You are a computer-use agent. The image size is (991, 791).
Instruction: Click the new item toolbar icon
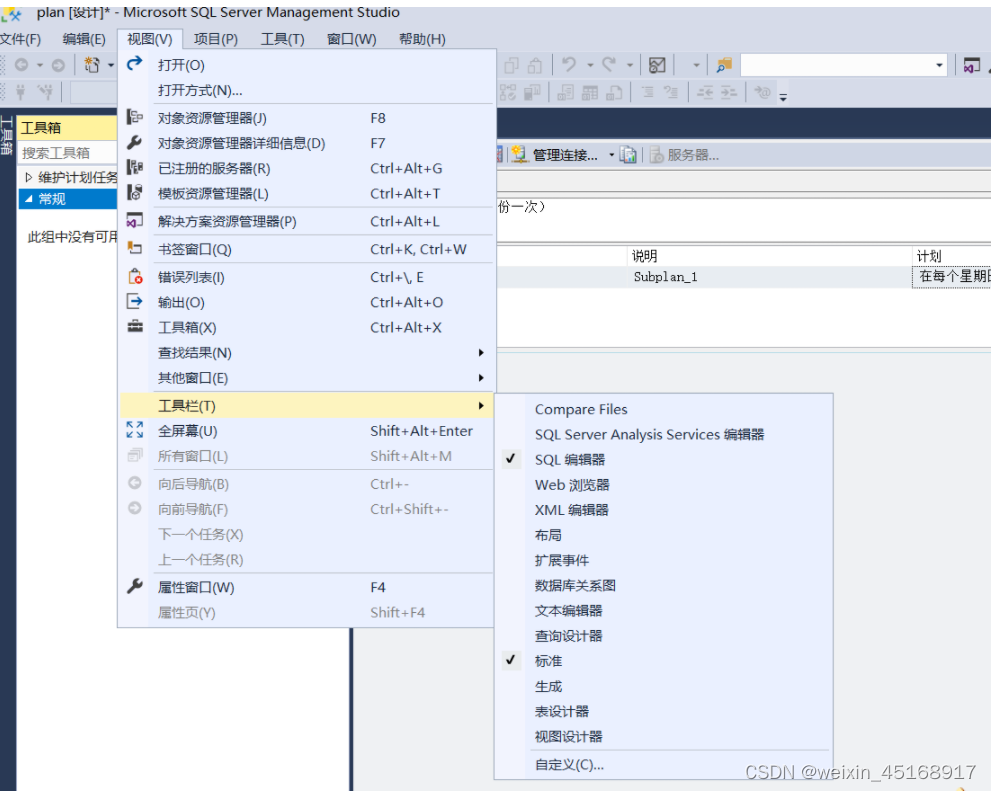point(92,65)
